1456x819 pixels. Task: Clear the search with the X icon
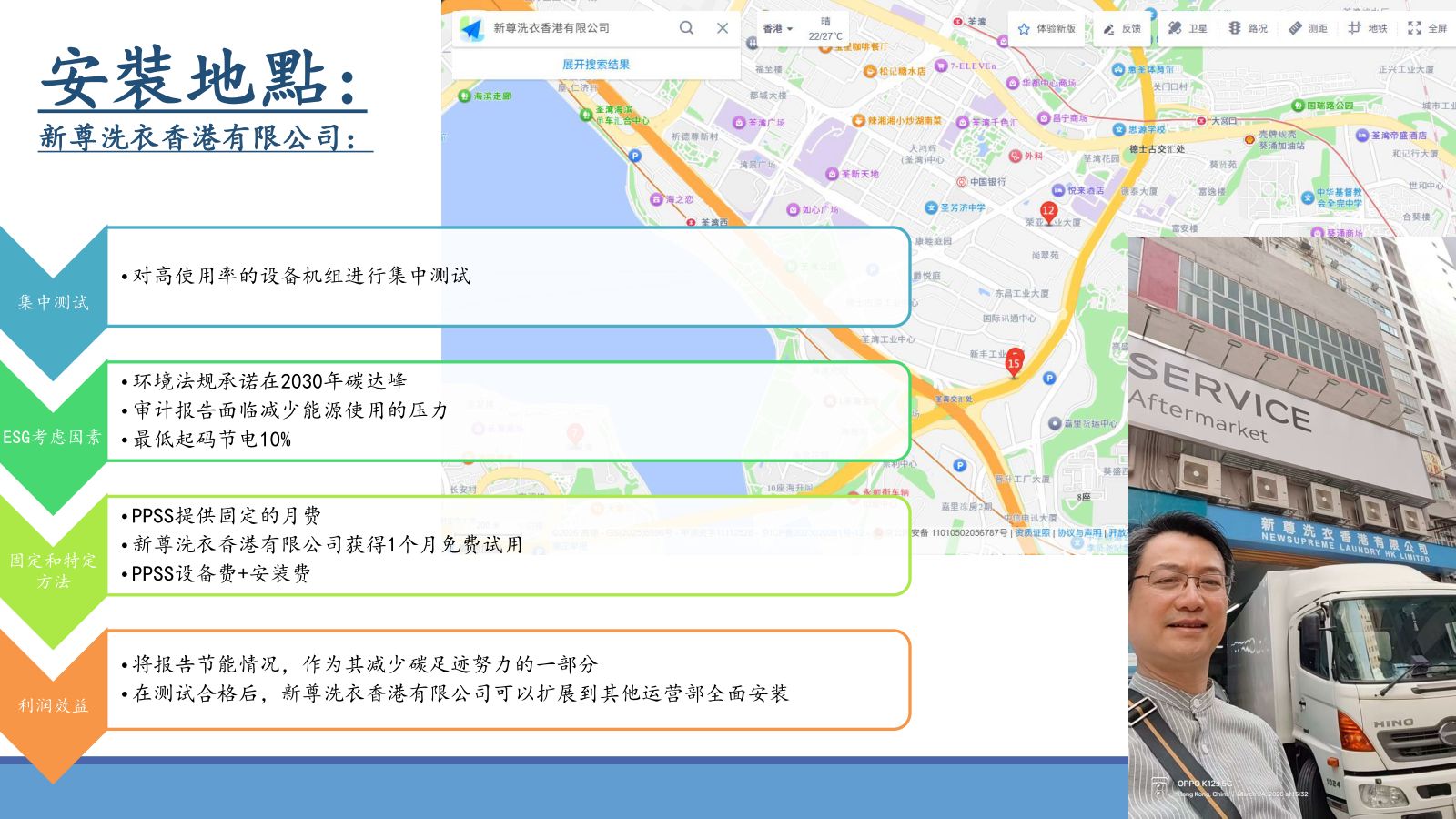723,28
